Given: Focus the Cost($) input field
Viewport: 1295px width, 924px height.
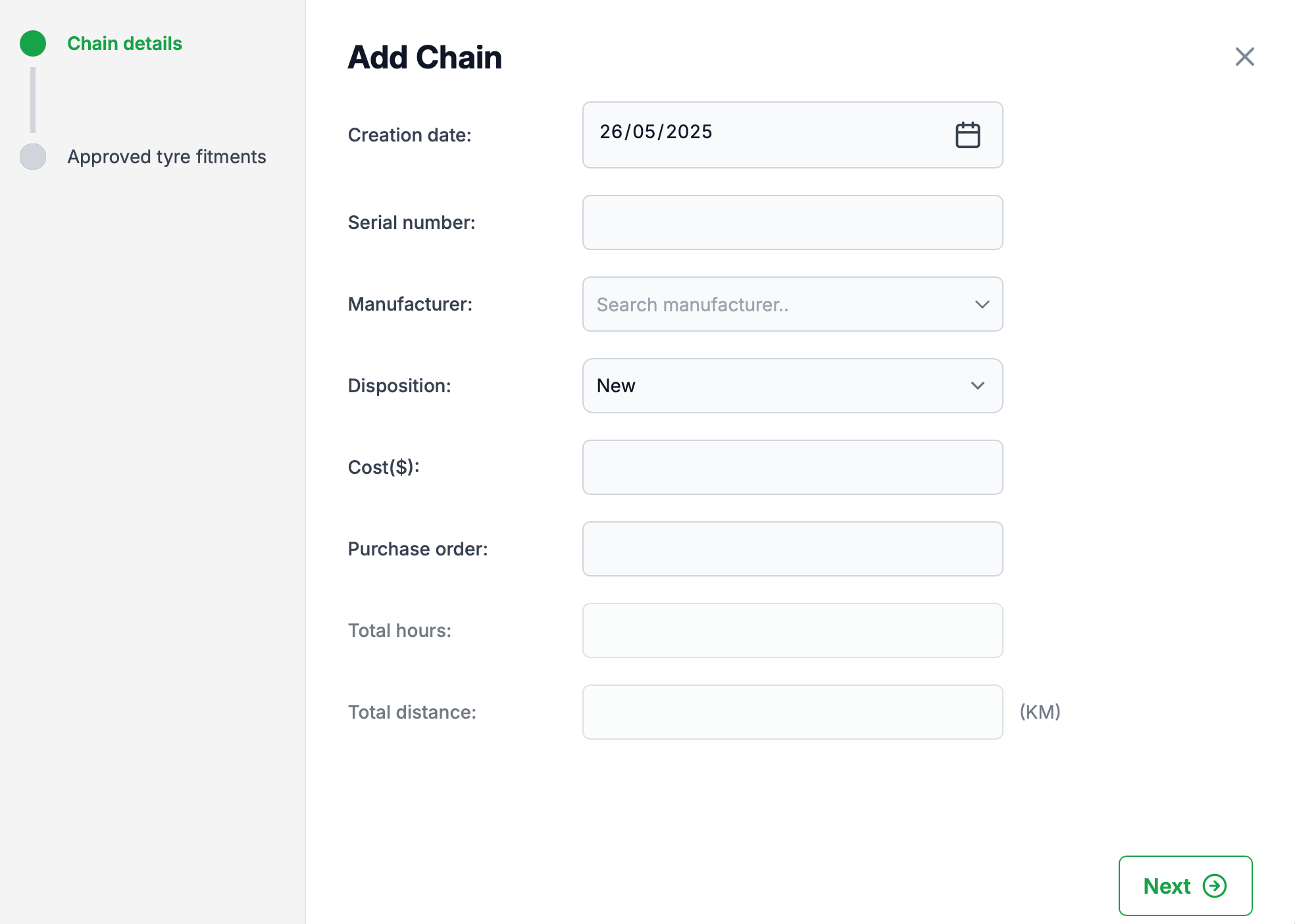Looking at the screenshot, I should [792, 467].
